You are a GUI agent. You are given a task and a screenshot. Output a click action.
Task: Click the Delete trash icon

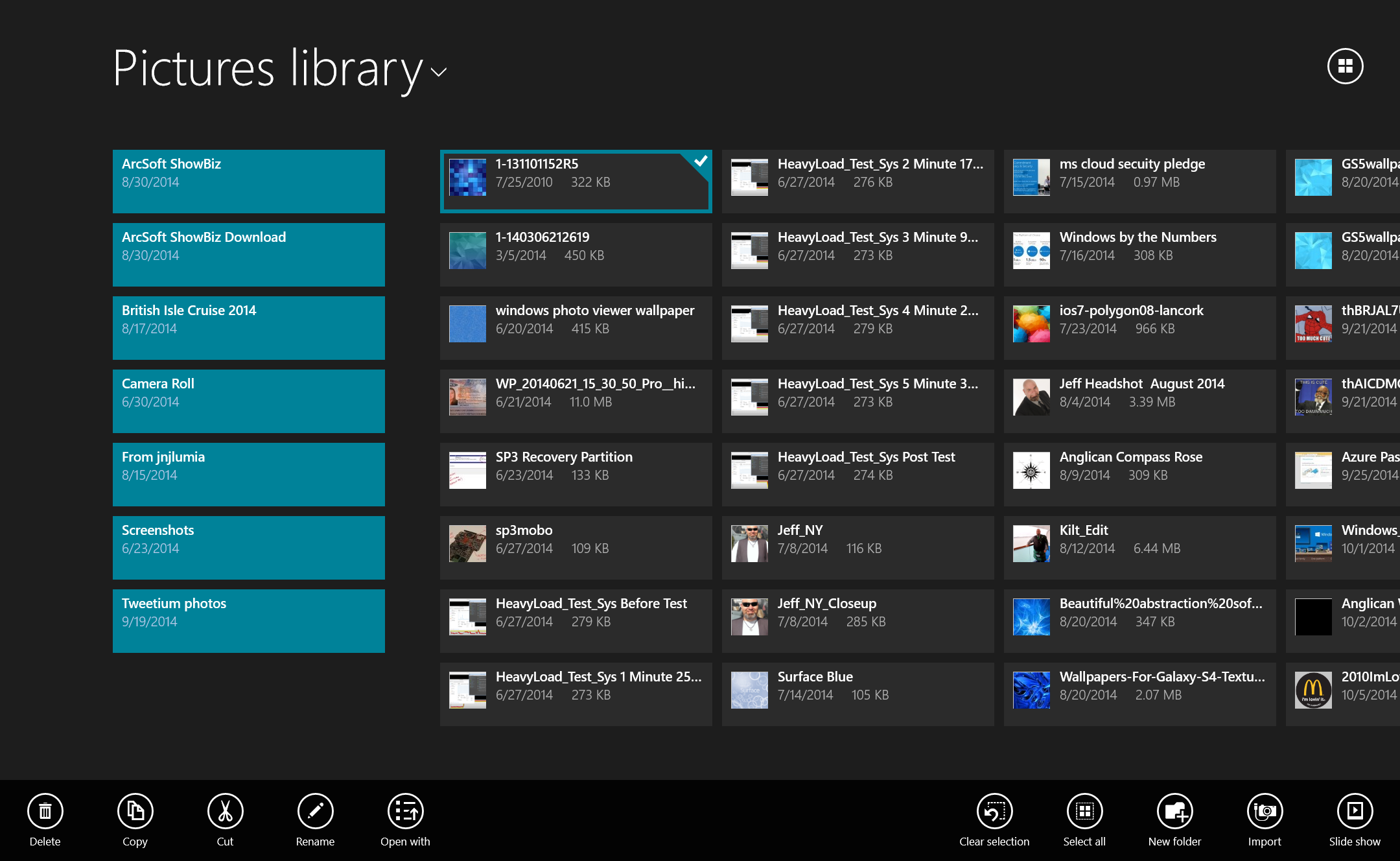click(45, 811)
